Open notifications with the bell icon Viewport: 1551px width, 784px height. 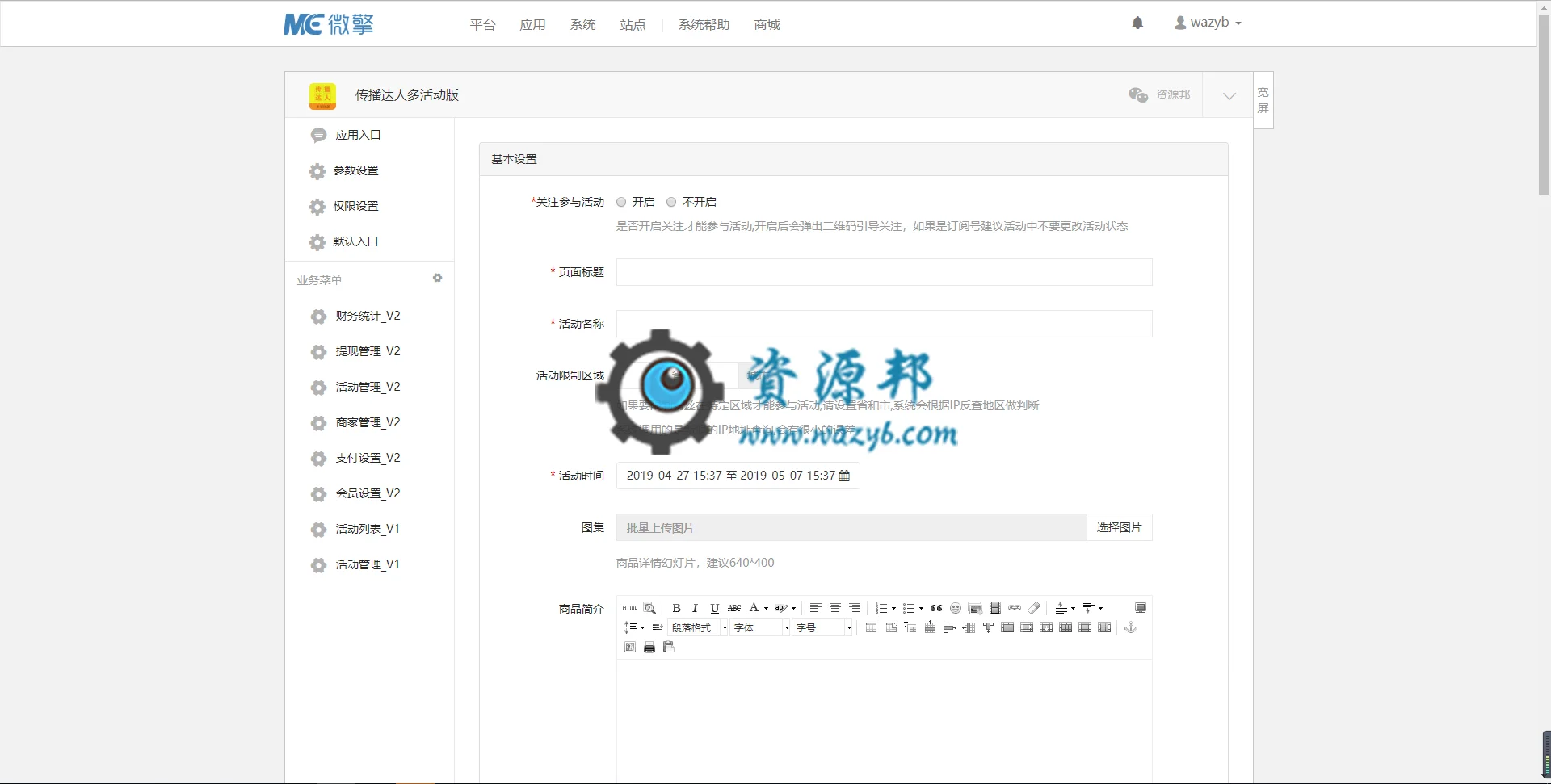(x=1137, y=23)
